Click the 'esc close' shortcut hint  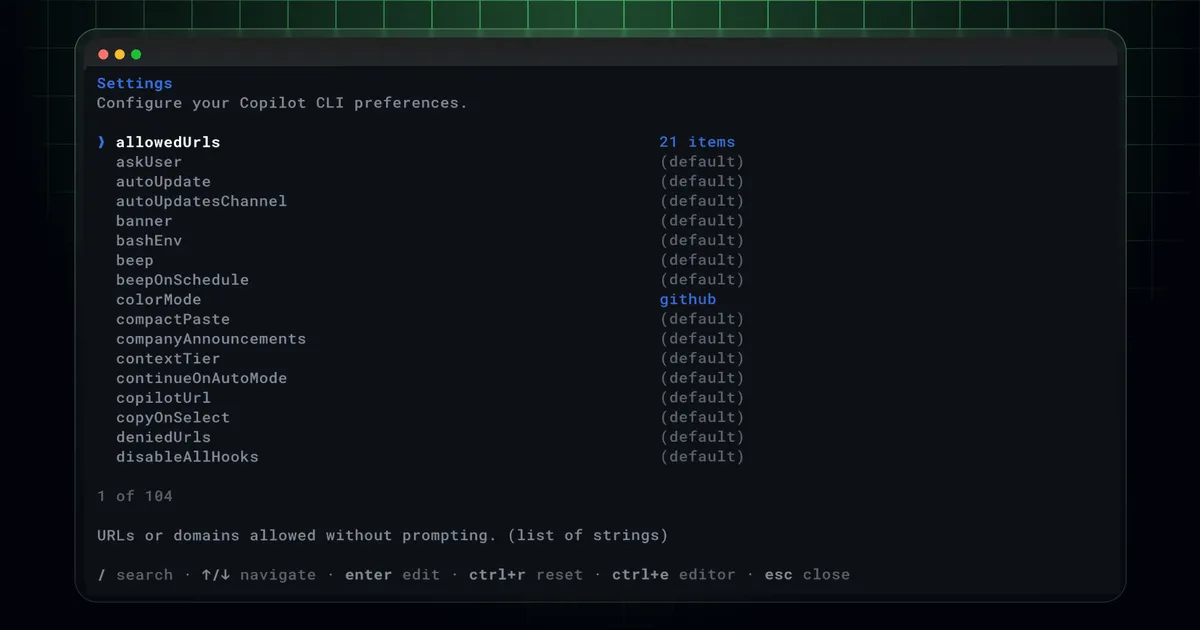coord(807,575)
